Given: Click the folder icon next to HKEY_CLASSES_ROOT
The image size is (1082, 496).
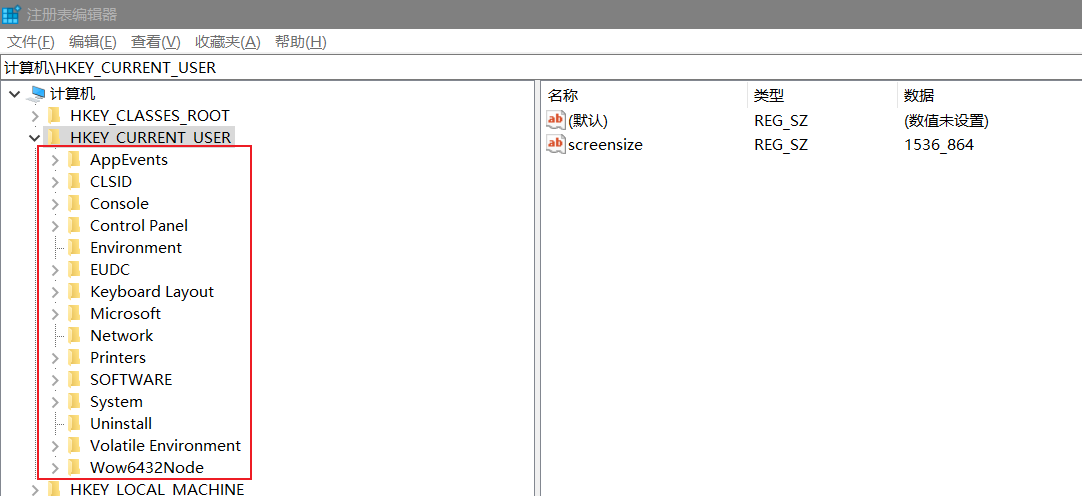Looking at the screenshot, I should coord(55,116).
